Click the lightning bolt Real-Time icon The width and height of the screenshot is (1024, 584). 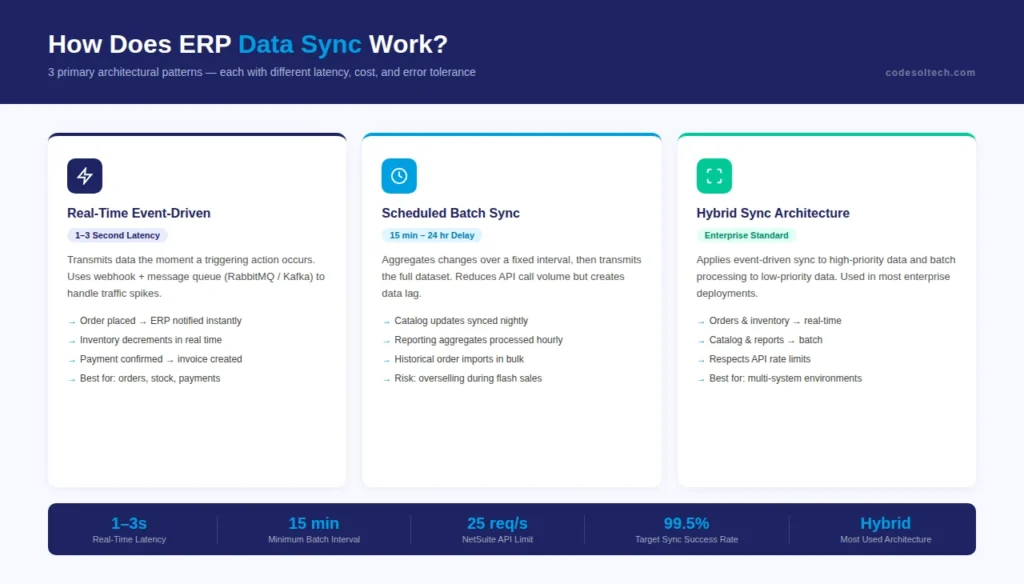[84, 176]
